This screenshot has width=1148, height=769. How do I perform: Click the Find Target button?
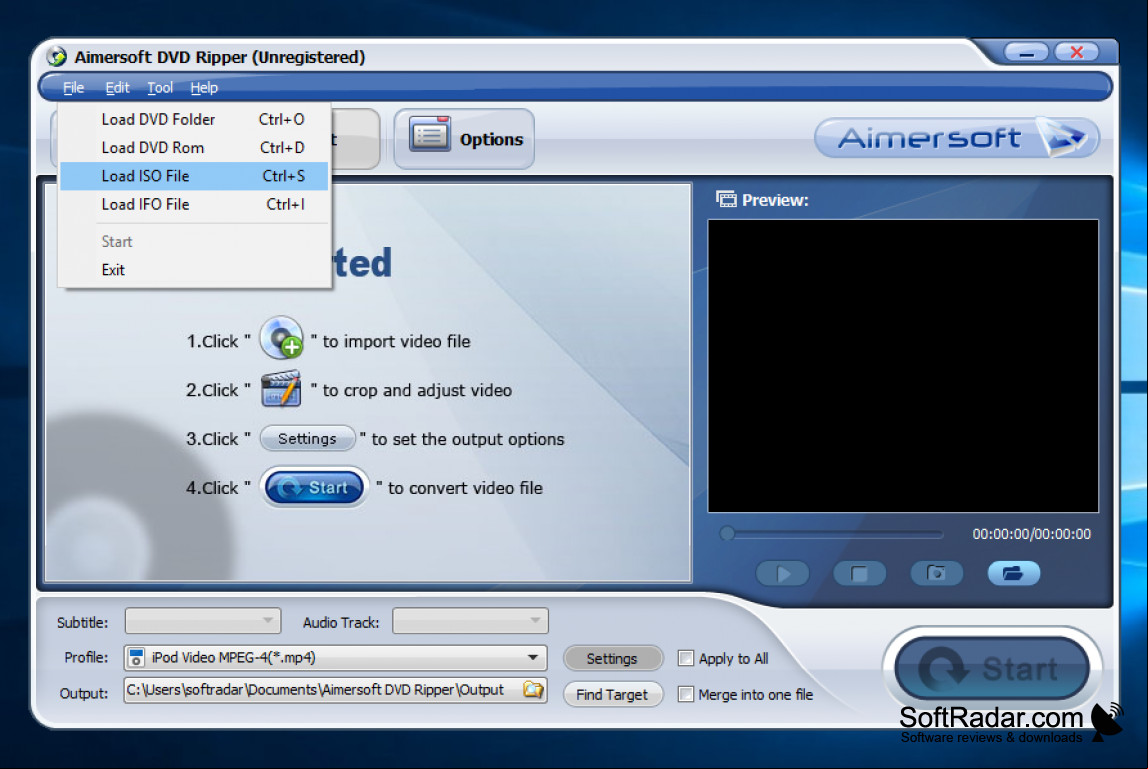tap(612, 694)
